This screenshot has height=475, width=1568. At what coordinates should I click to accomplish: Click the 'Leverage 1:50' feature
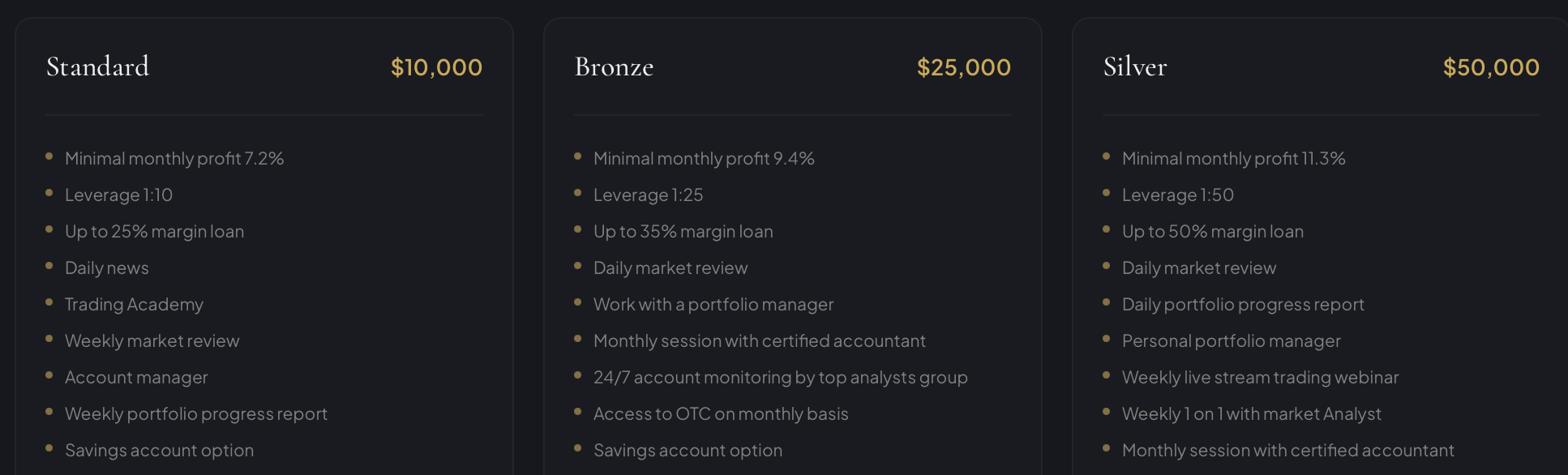[1177, 195]
